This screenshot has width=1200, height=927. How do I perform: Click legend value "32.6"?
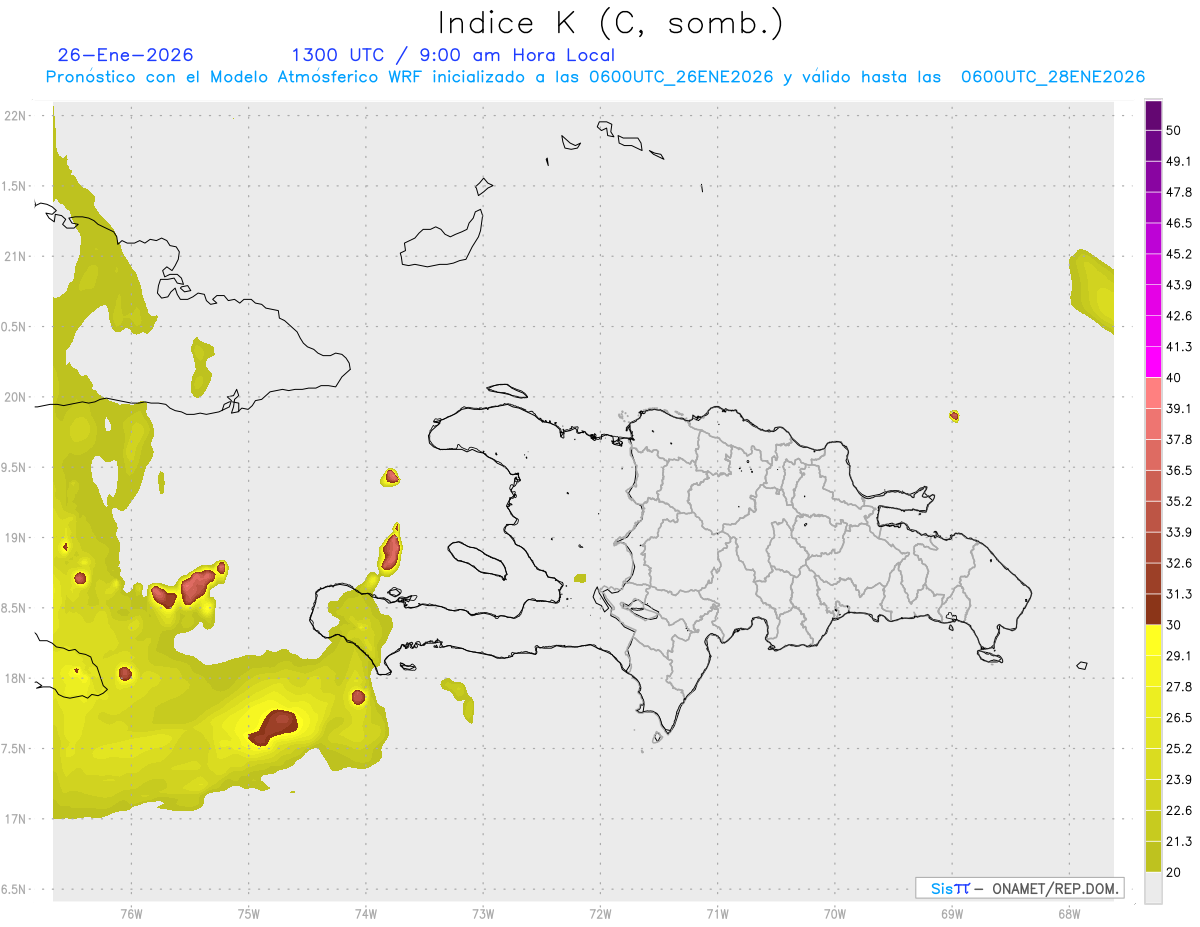(x=1178, y=563)
